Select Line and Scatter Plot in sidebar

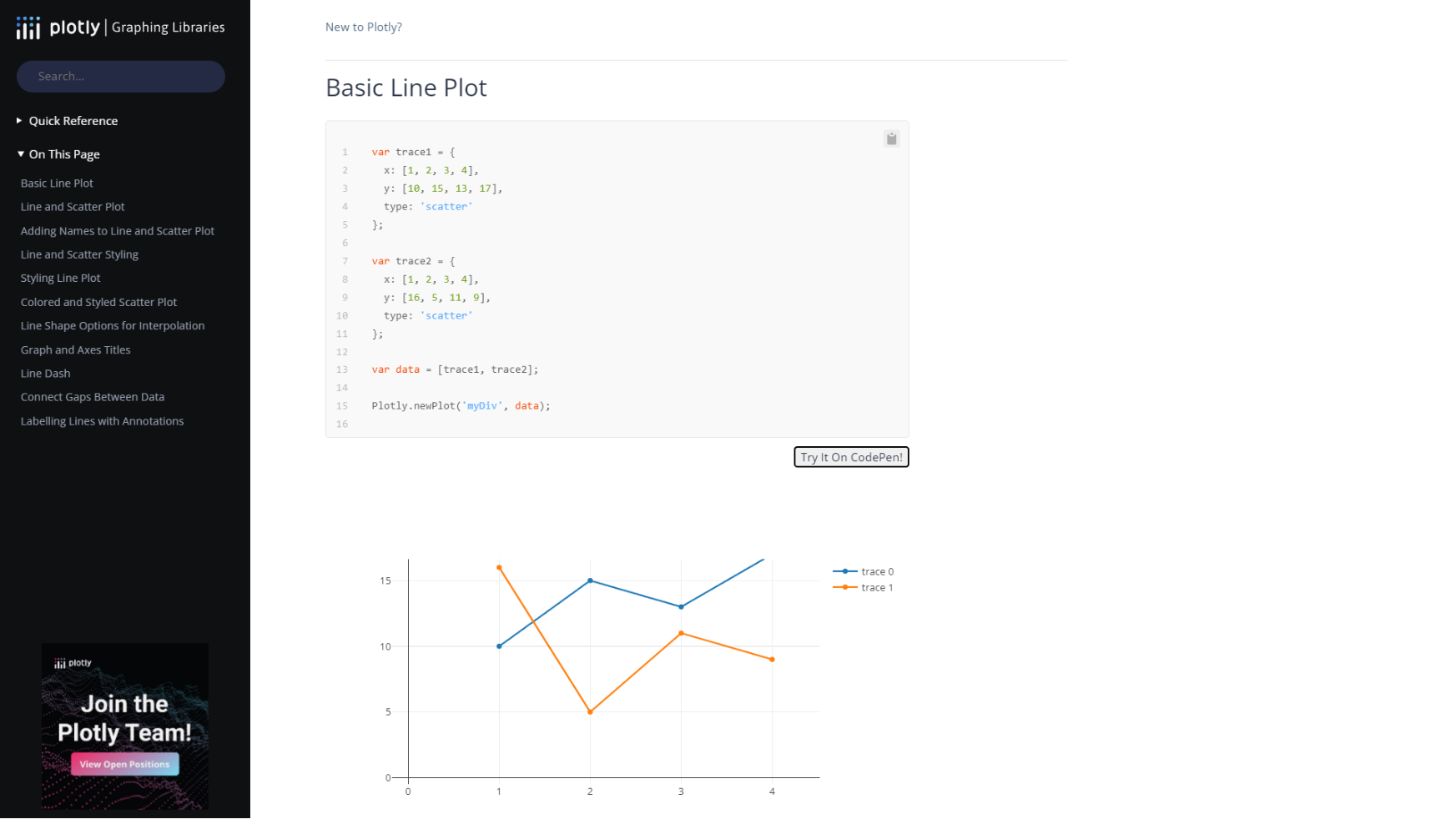click(x=73, y=206)
